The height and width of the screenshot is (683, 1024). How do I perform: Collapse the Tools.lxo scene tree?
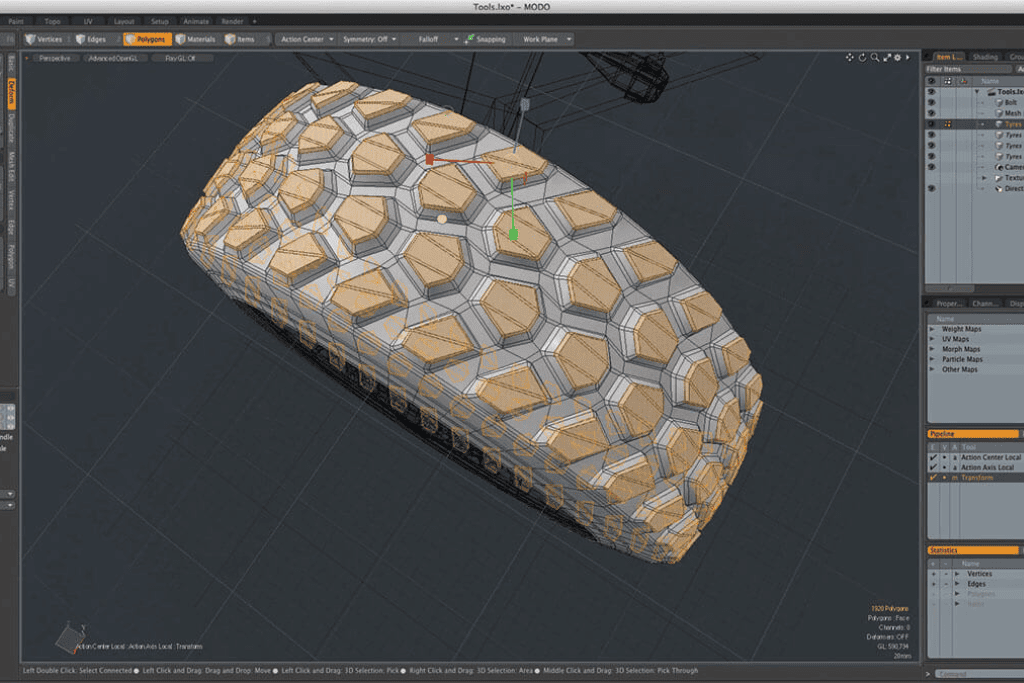(x=977, y=92)
